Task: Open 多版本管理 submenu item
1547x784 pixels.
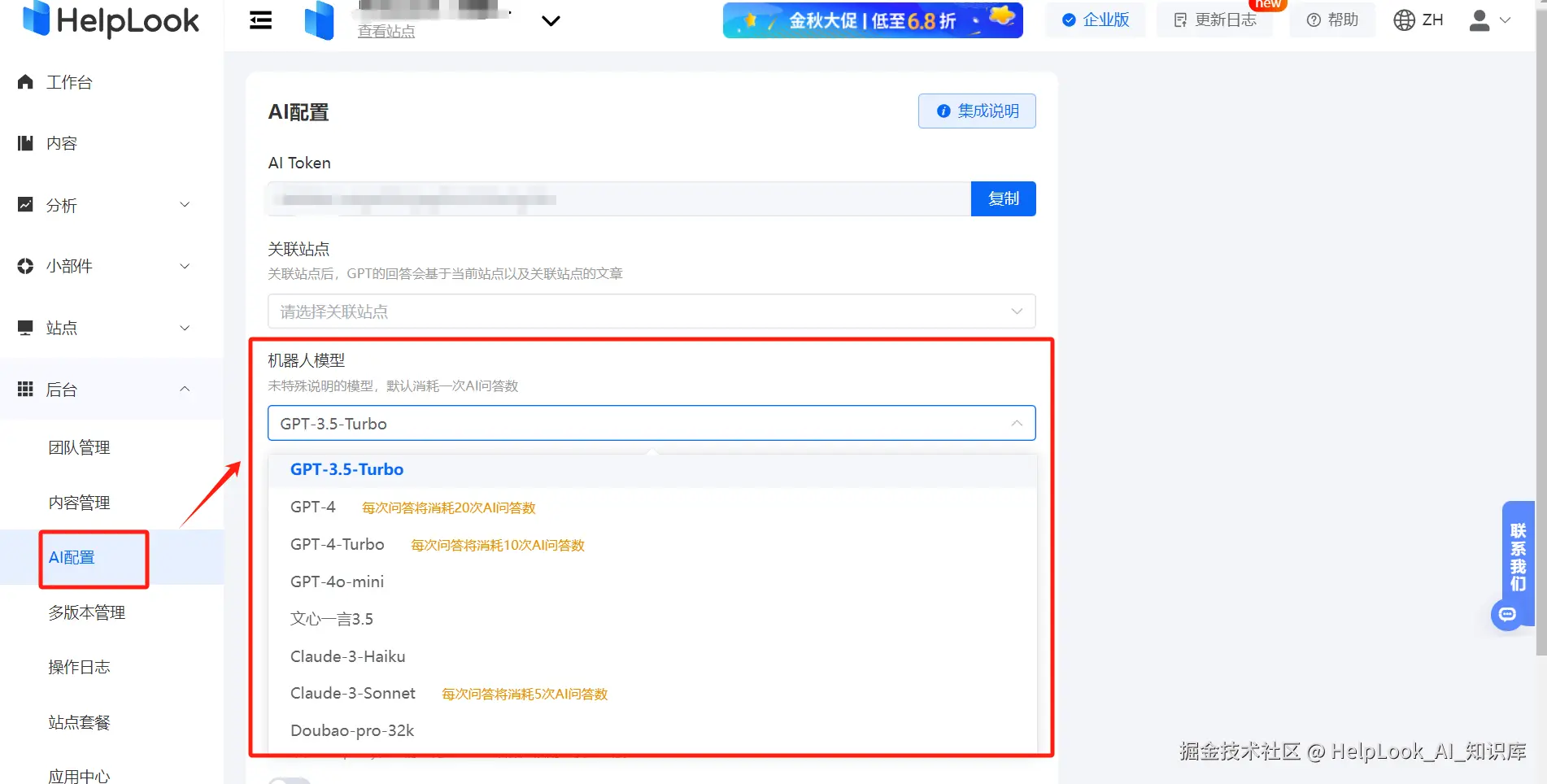Action: pos(87,612)
